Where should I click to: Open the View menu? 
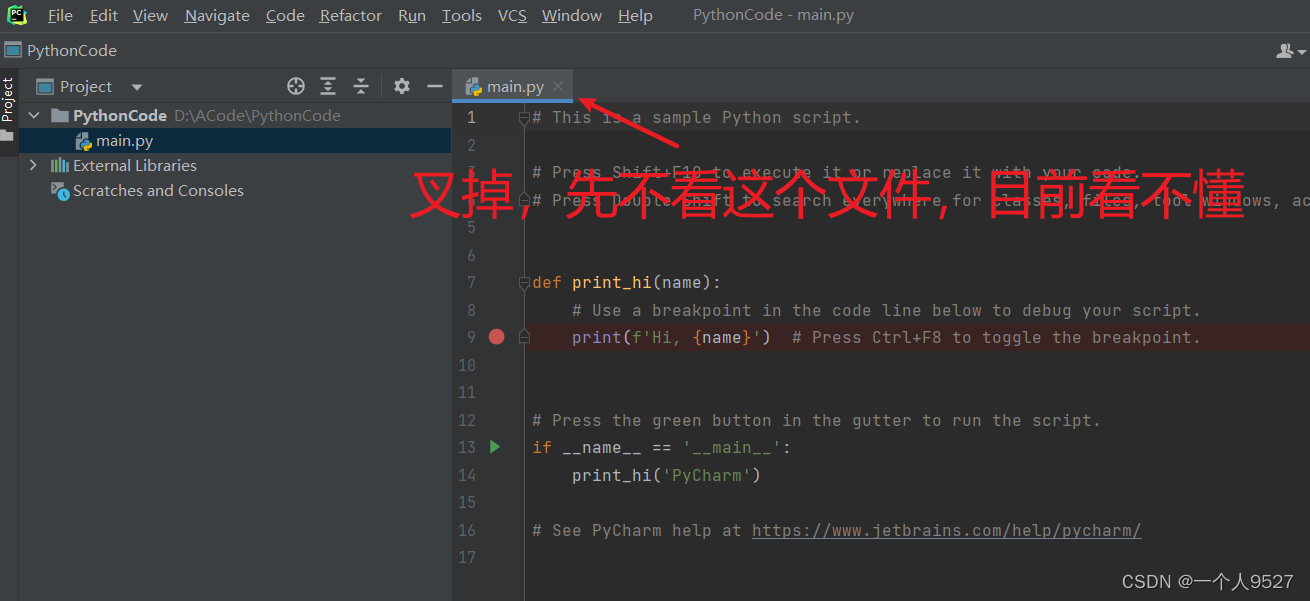tap(150, 16)
